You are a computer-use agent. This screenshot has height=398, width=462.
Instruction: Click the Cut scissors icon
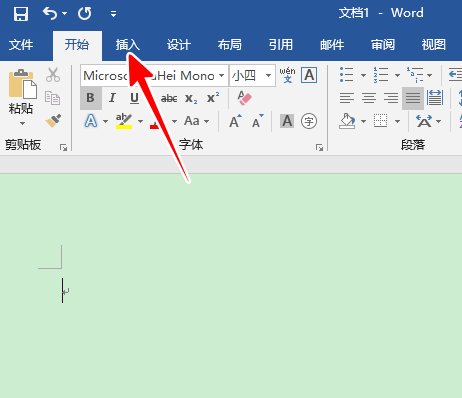click(53, 75)
